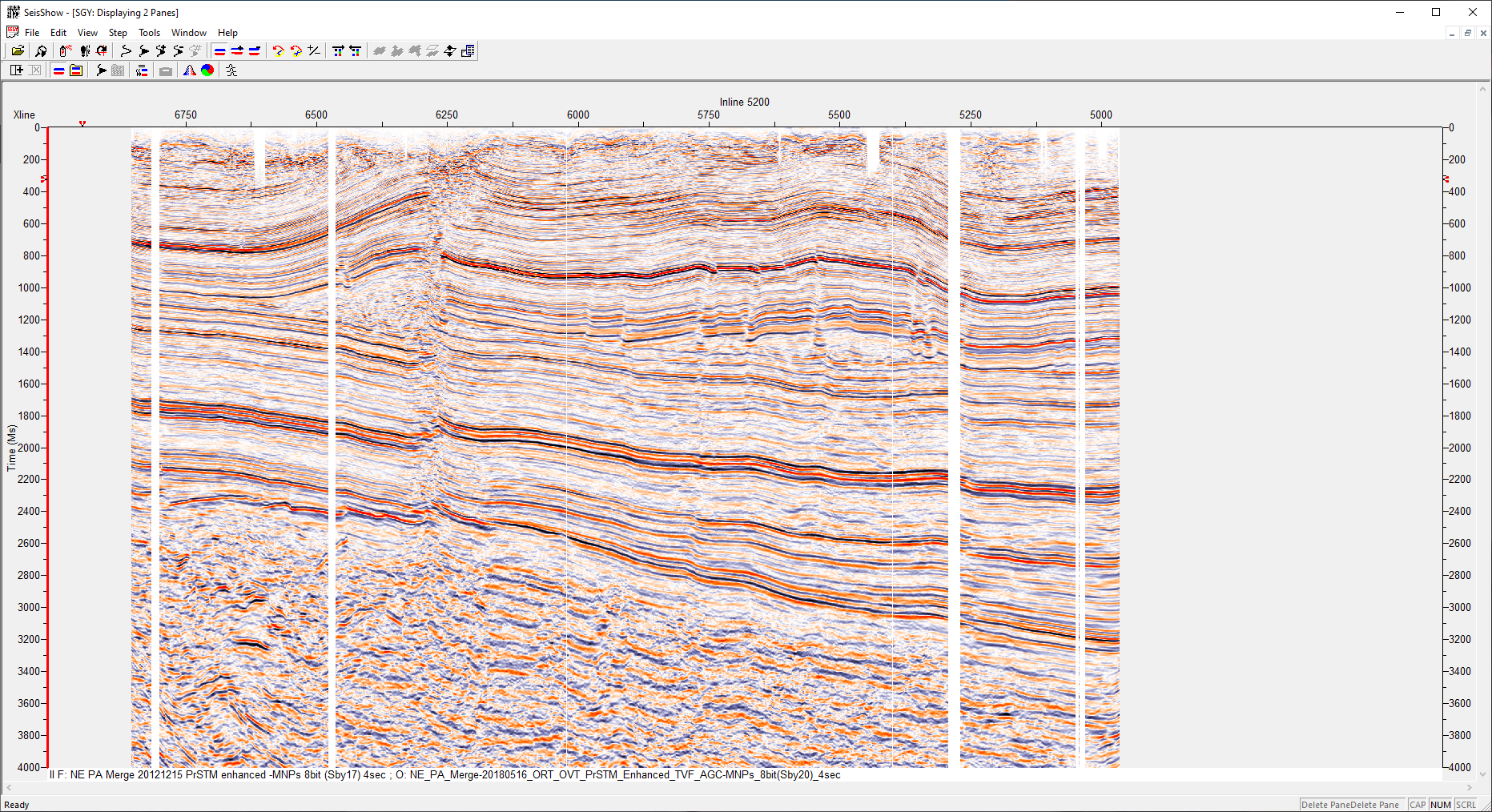Click the wiggle trace with plus icon
This screenshot has height=812, width=1492.
161,50
